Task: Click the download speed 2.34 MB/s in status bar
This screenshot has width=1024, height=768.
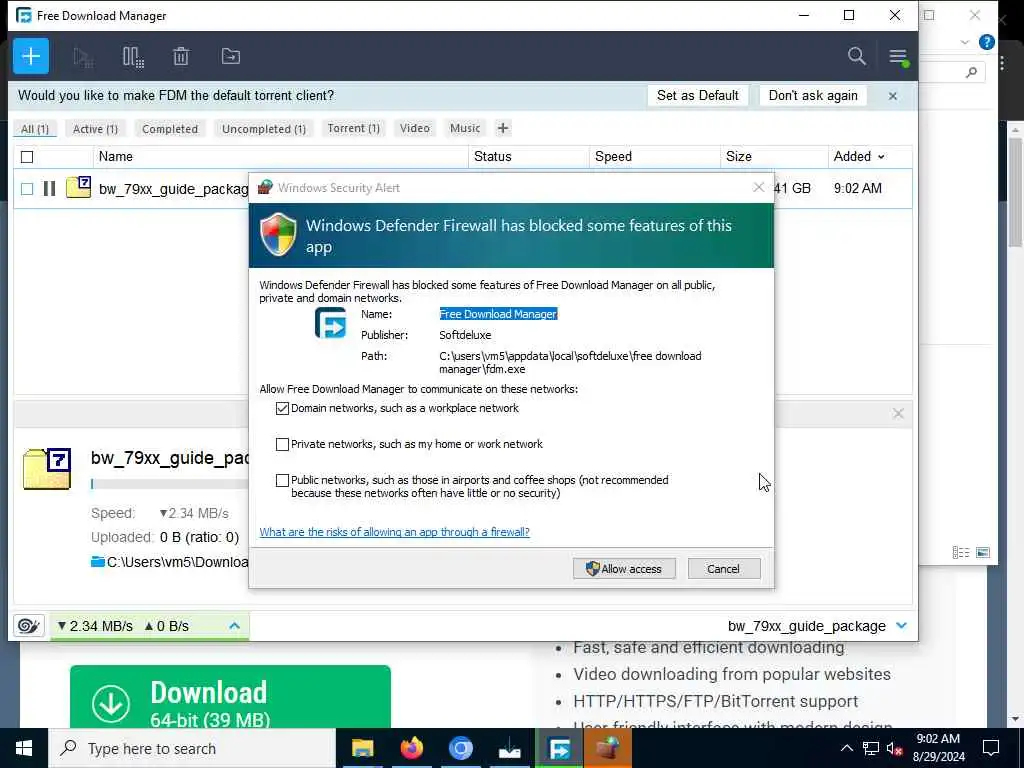Action: pos(95,626)
